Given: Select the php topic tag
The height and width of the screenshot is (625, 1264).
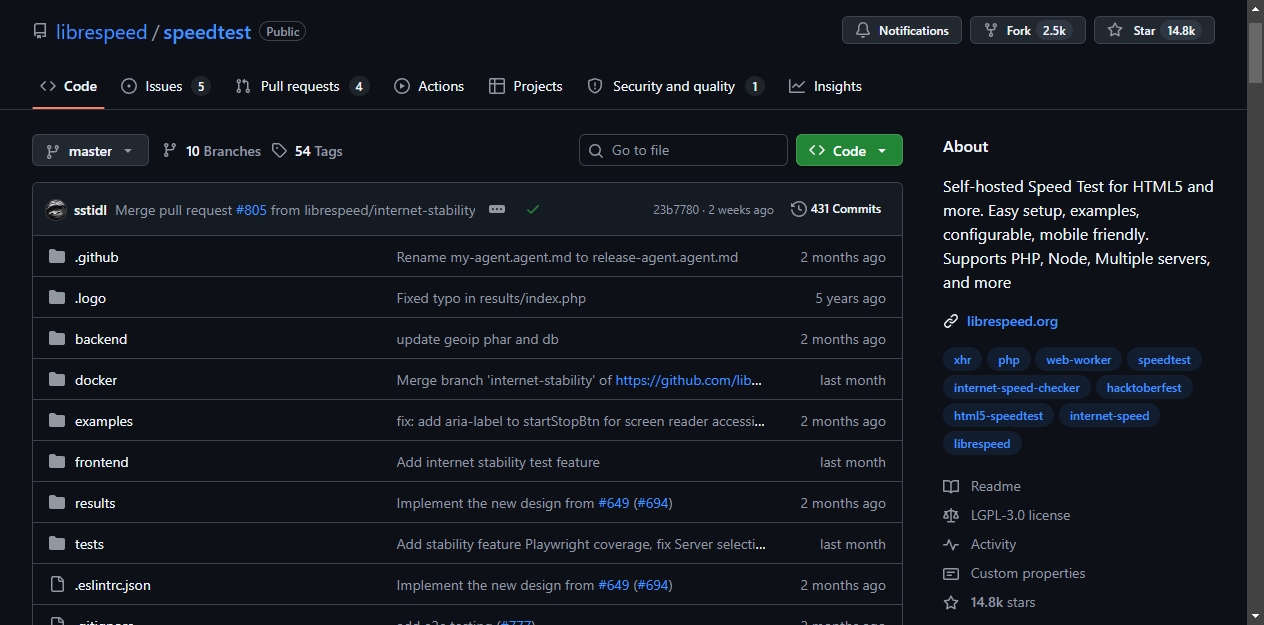Looking at the screenshot, I should click(x=1009, y=360).
